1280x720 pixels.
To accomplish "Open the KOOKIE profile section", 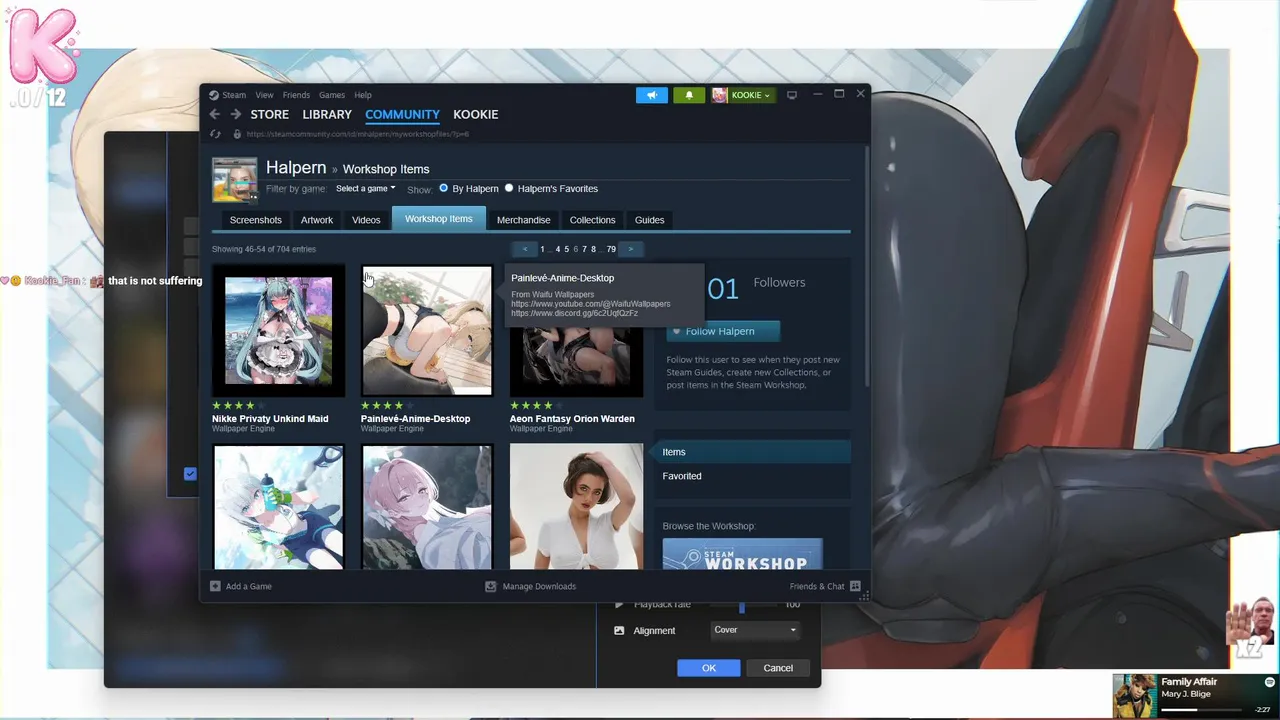I will 475,114.
